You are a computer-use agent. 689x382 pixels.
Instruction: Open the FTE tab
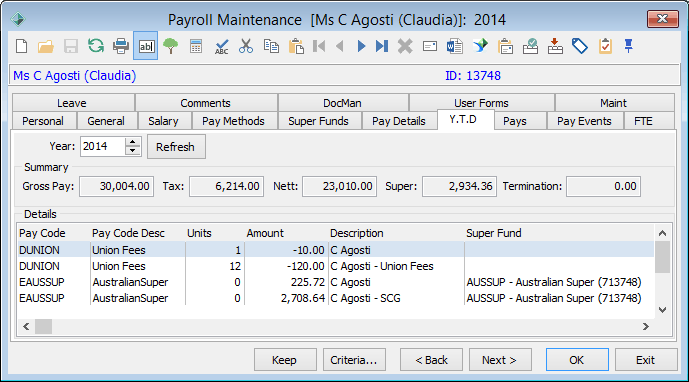[649, 121]
